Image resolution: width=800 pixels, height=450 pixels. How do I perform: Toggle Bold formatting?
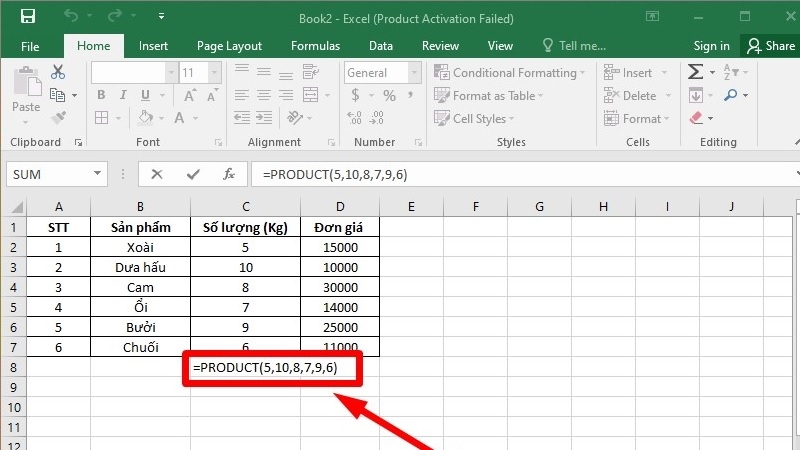(101, 95)
